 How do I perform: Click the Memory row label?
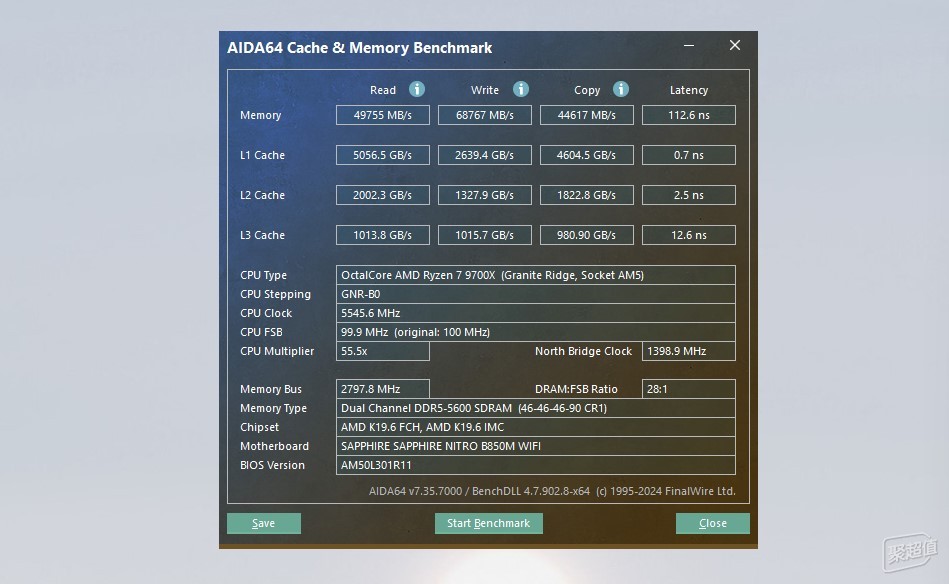260,115
